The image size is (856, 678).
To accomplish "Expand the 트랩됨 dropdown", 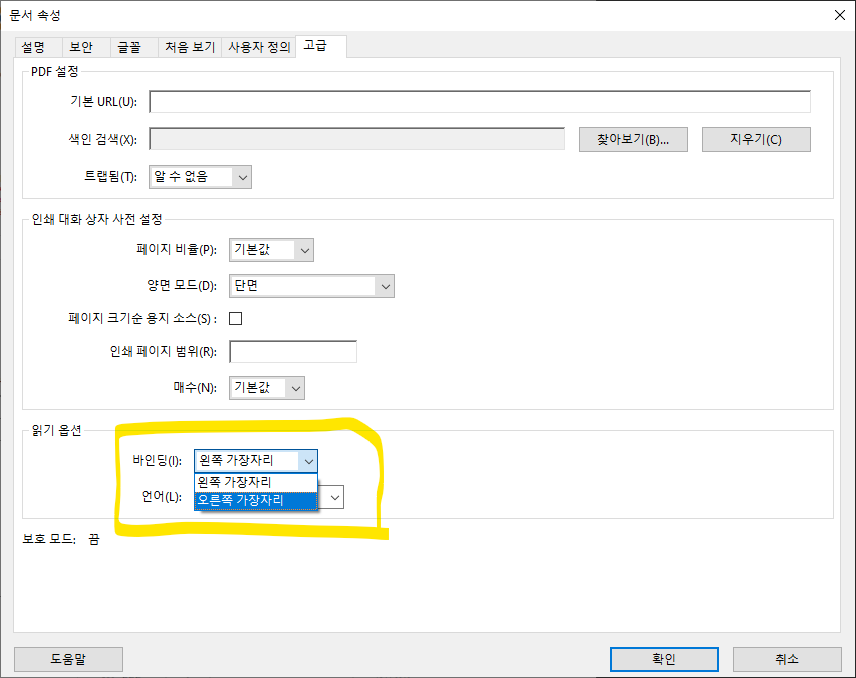I will [200, 177].
